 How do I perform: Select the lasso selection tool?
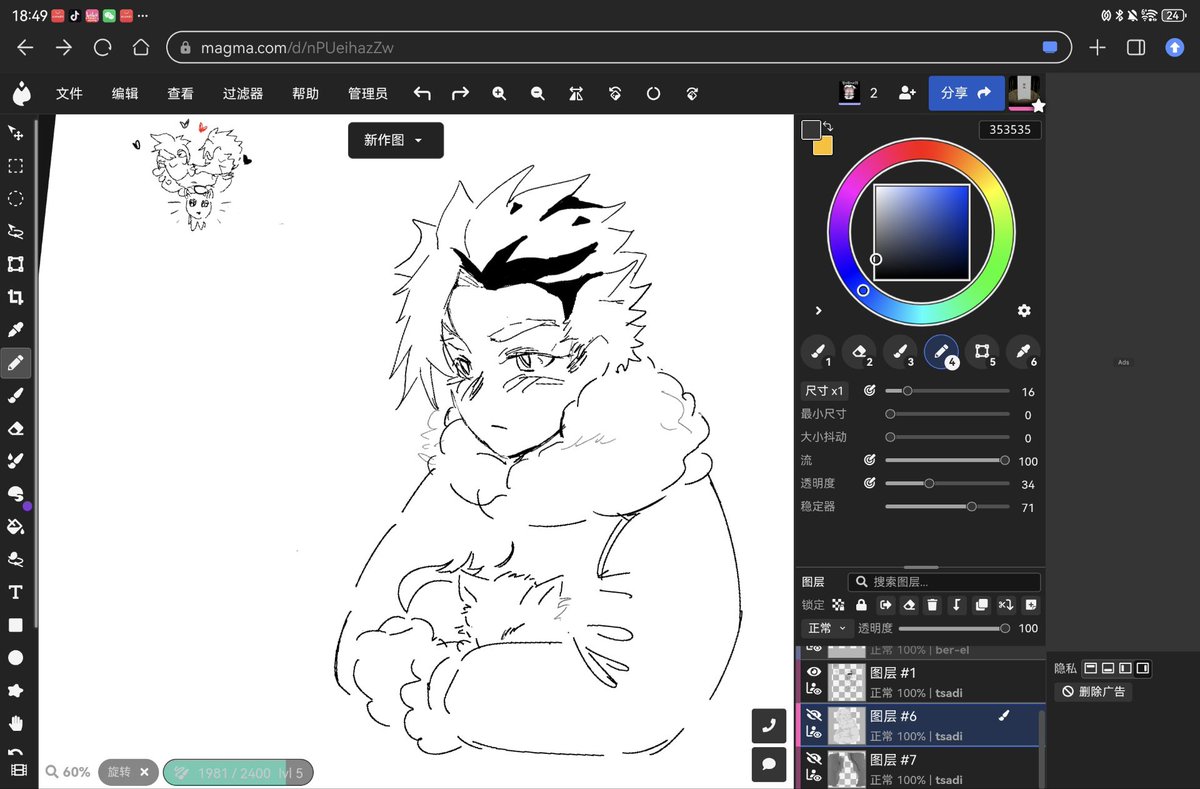click(x=16, y=231)
